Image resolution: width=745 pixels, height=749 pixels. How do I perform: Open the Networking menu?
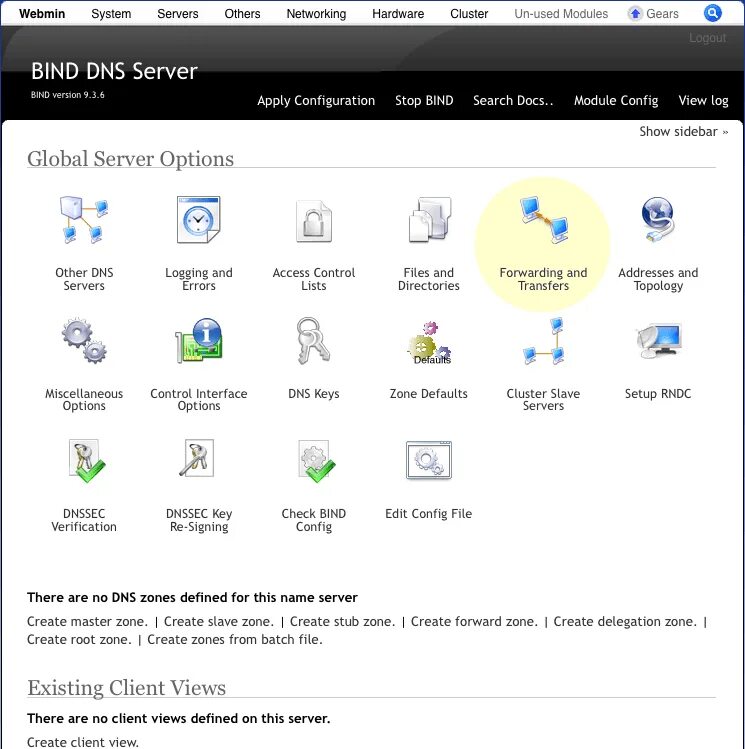316,14
